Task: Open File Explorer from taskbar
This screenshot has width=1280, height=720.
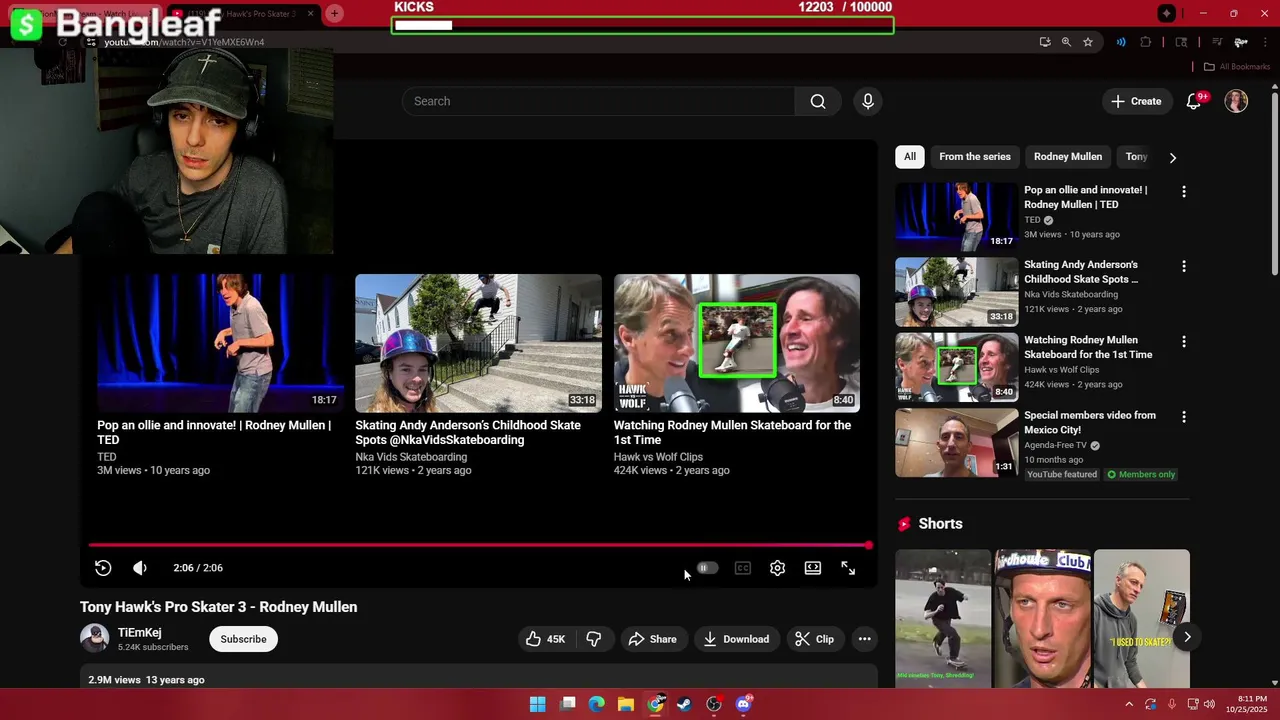Action: (x=625, y=704)
